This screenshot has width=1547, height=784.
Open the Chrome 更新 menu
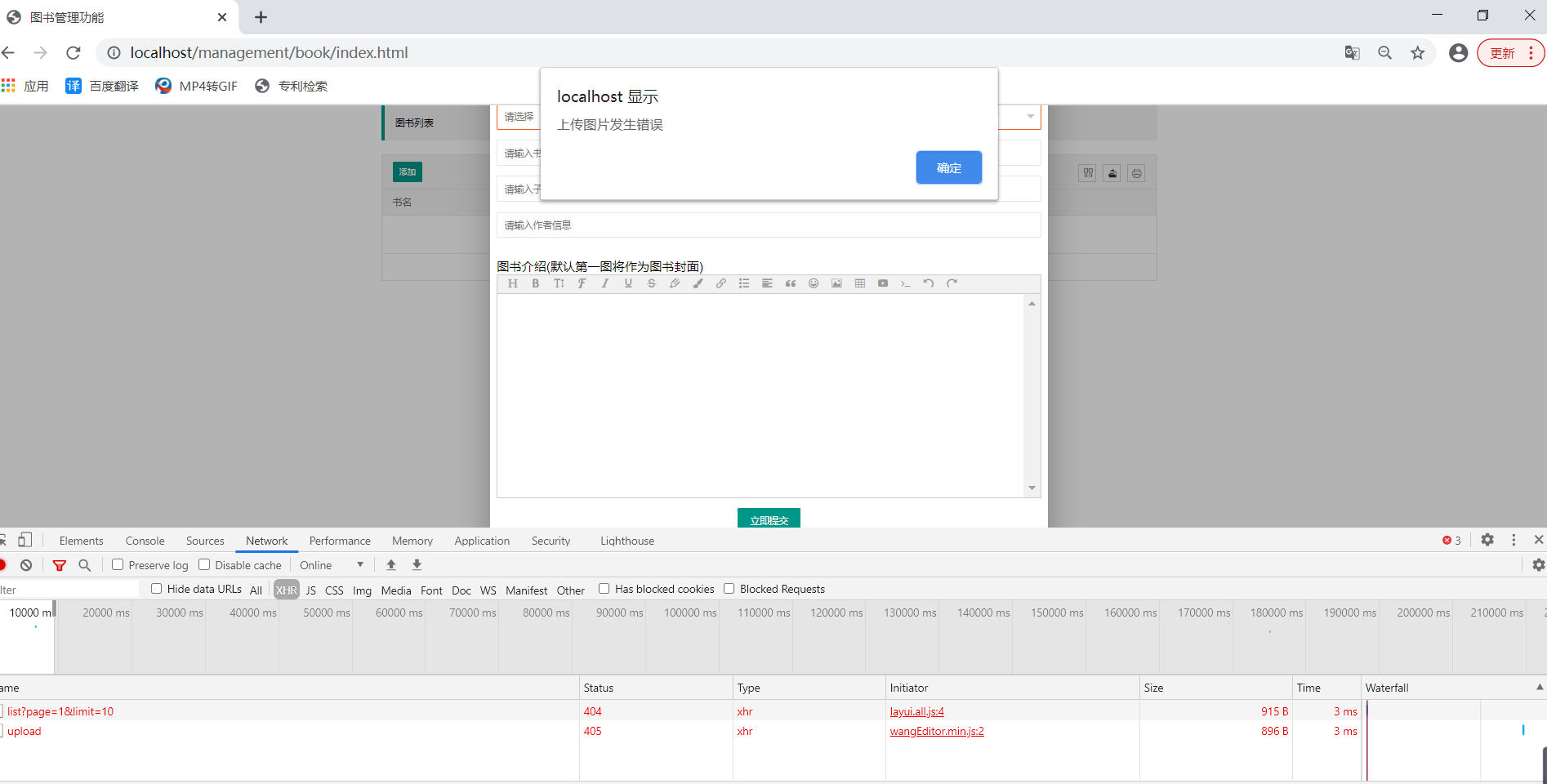pyautogui.click(x=1510, y=53)
